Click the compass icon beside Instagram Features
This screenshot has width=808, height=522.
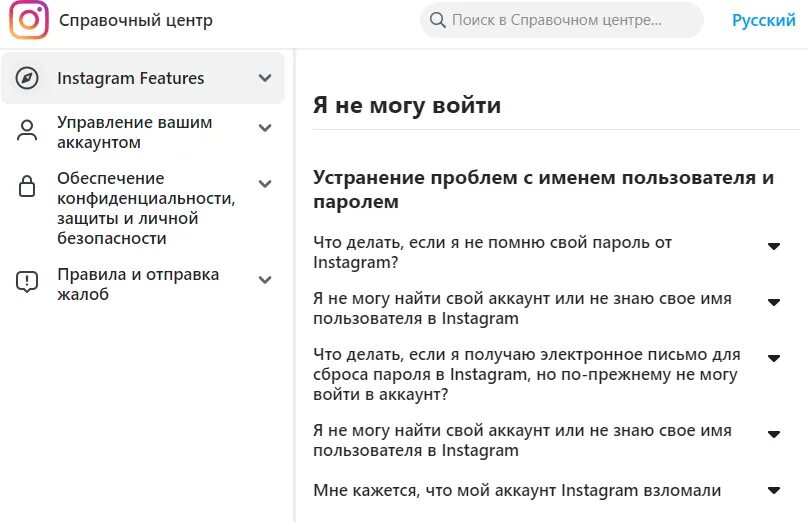pos(27,78)
